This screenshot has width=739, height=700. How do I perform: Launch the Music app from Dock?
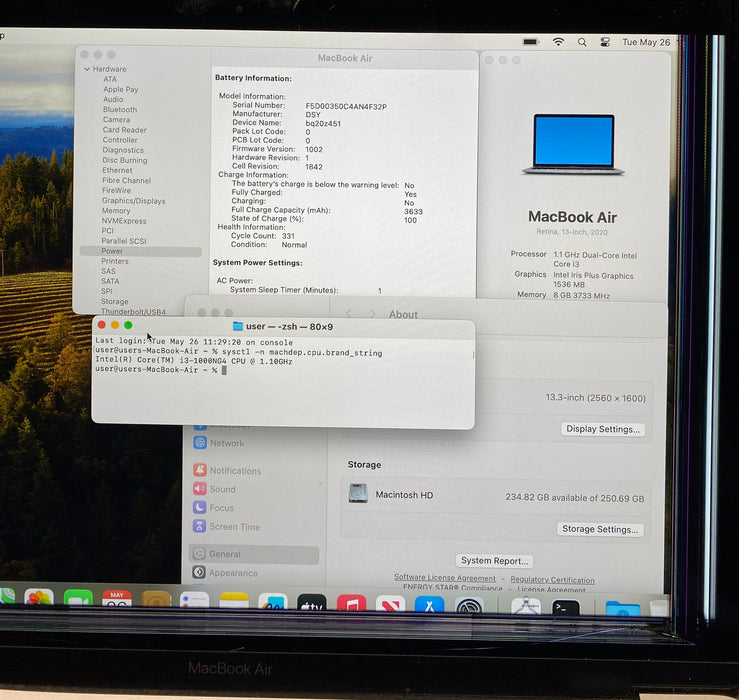351,604
